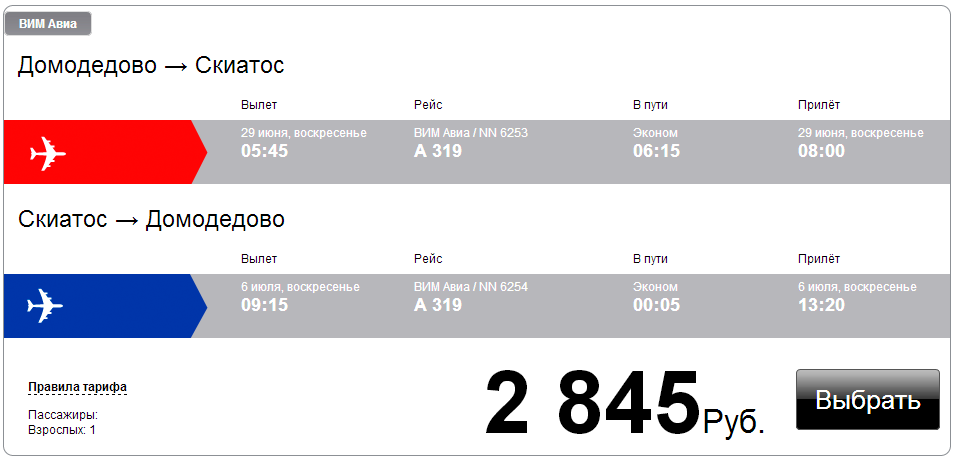Select the 05:45 departure time
This screenshot has width=957, height=466.
[264, 151]
